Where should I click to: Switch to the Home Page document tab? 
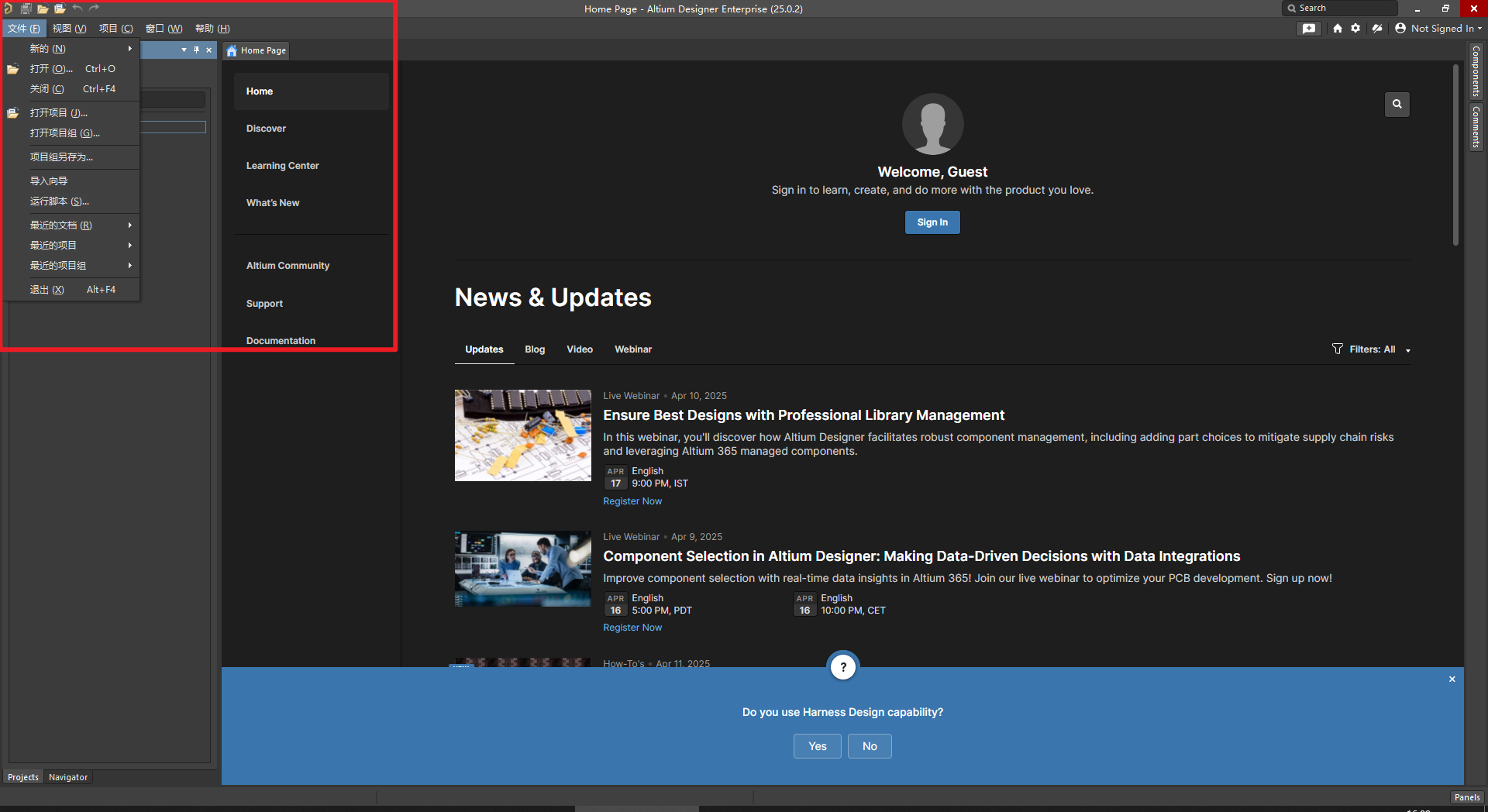point(257,50)
